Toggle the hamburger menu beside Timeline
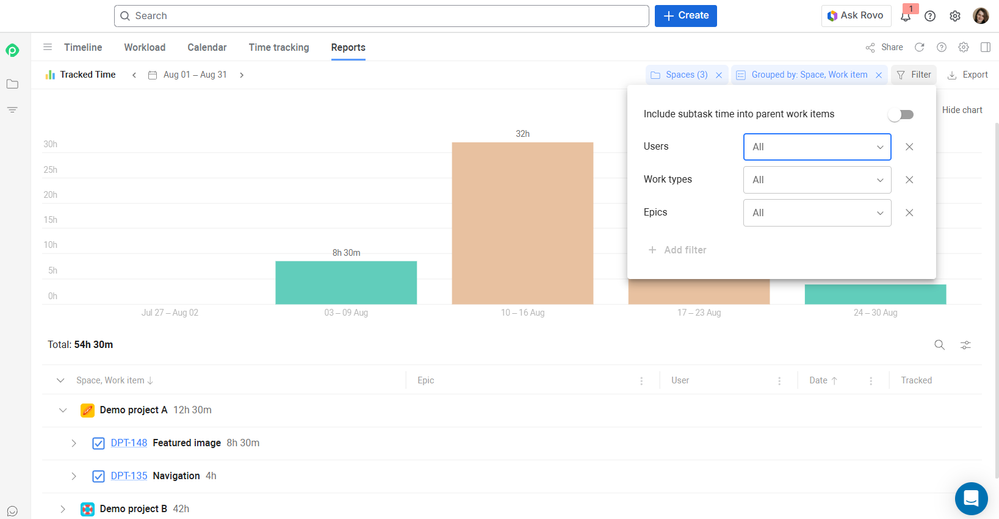Viewport: 999px width, 519px height. (47, 47)
